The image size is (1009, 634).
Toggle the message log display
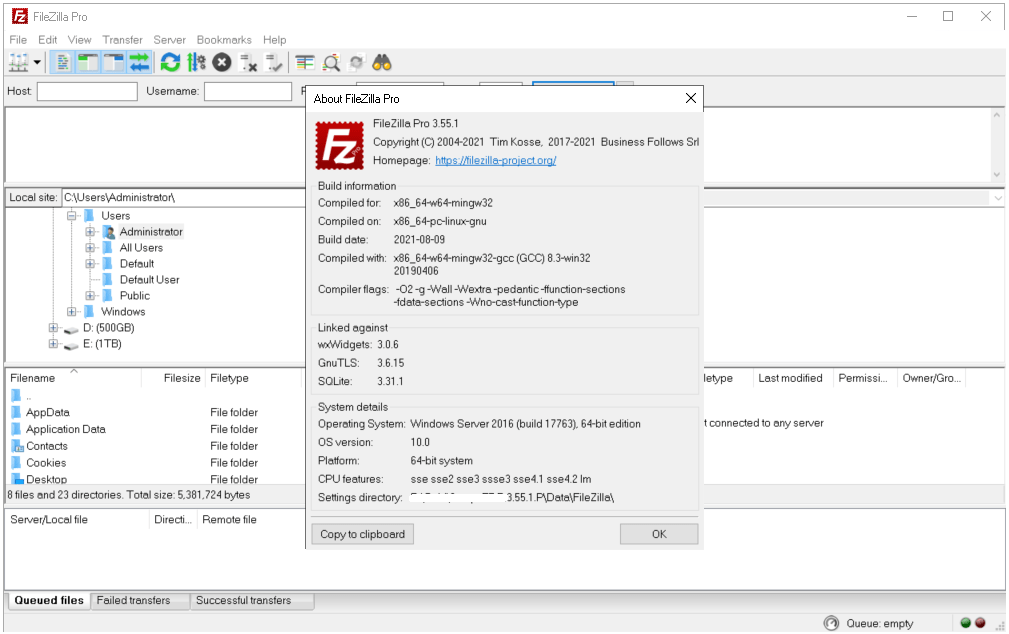coord(62,62)
